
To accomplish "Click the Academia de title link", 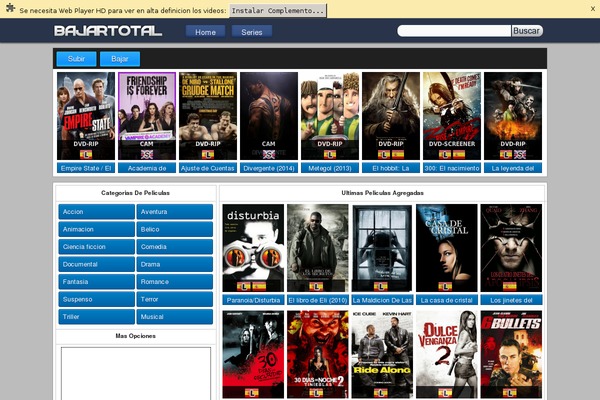I will (147, 168).
